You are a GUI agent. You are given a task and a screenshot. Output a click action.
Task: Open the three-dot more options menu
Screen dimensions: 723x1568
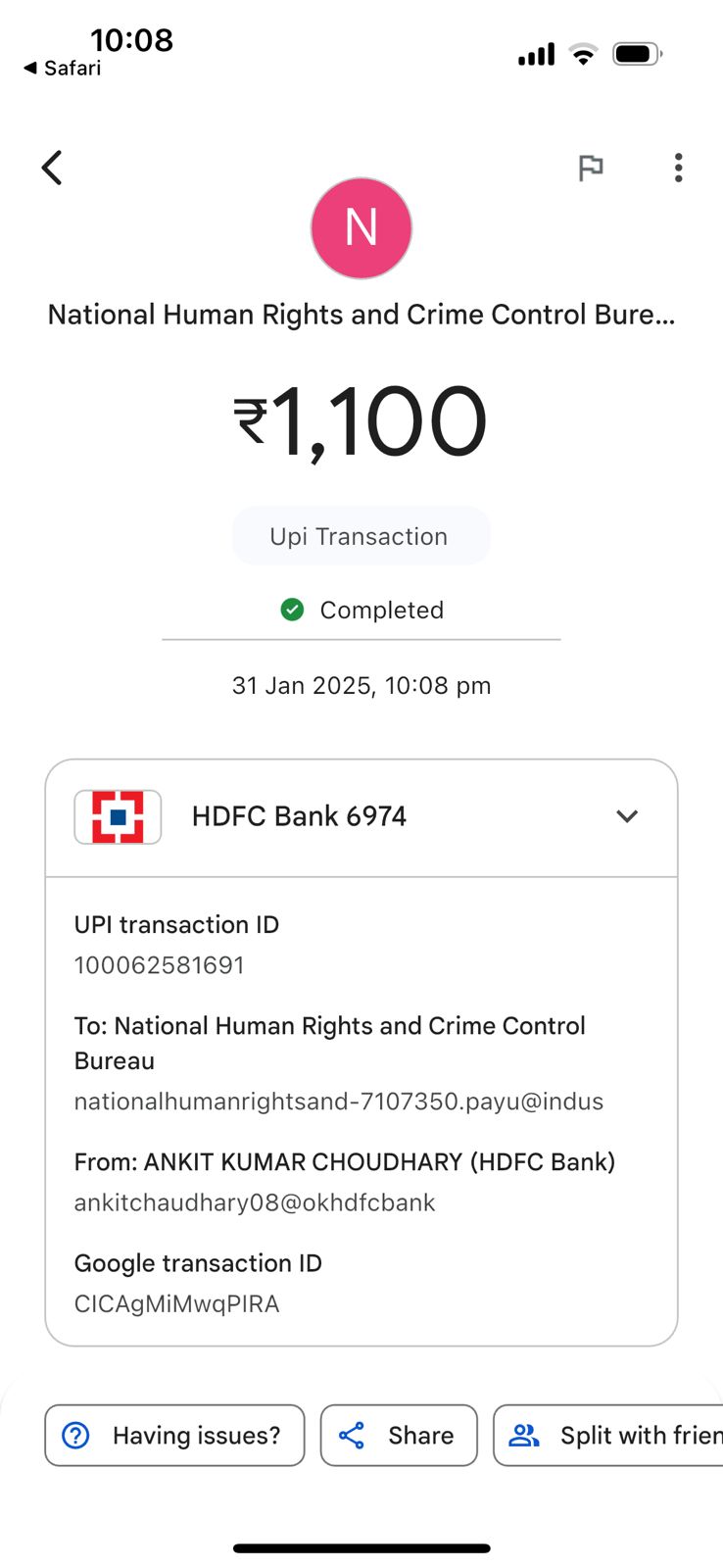click(678, 169)
